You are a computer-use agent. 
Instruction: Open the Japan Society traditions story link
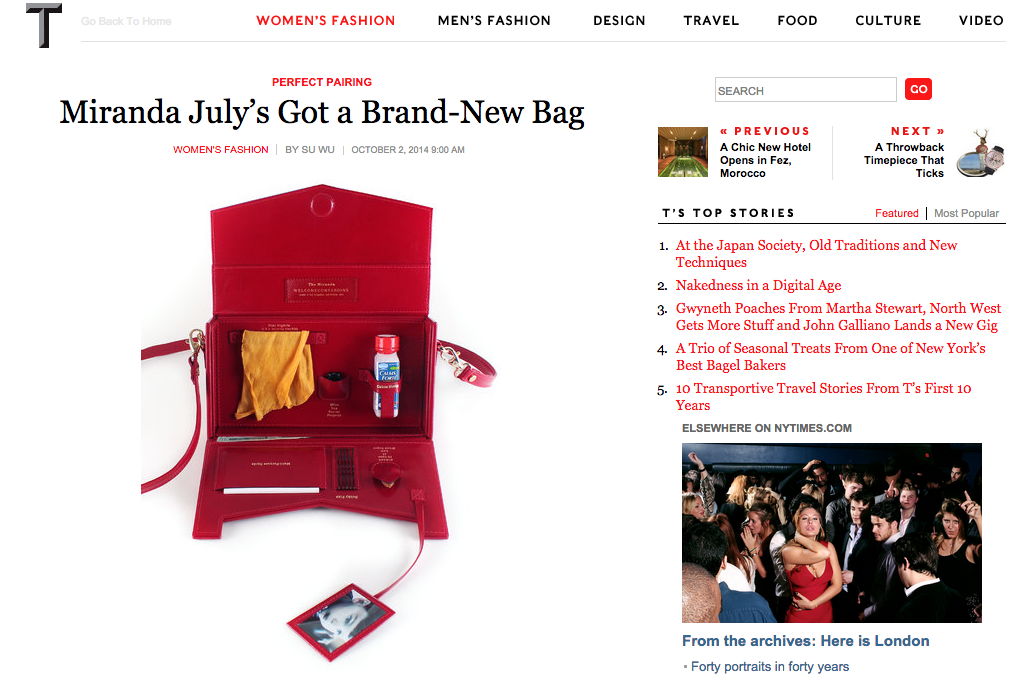(x=816, y=254)
